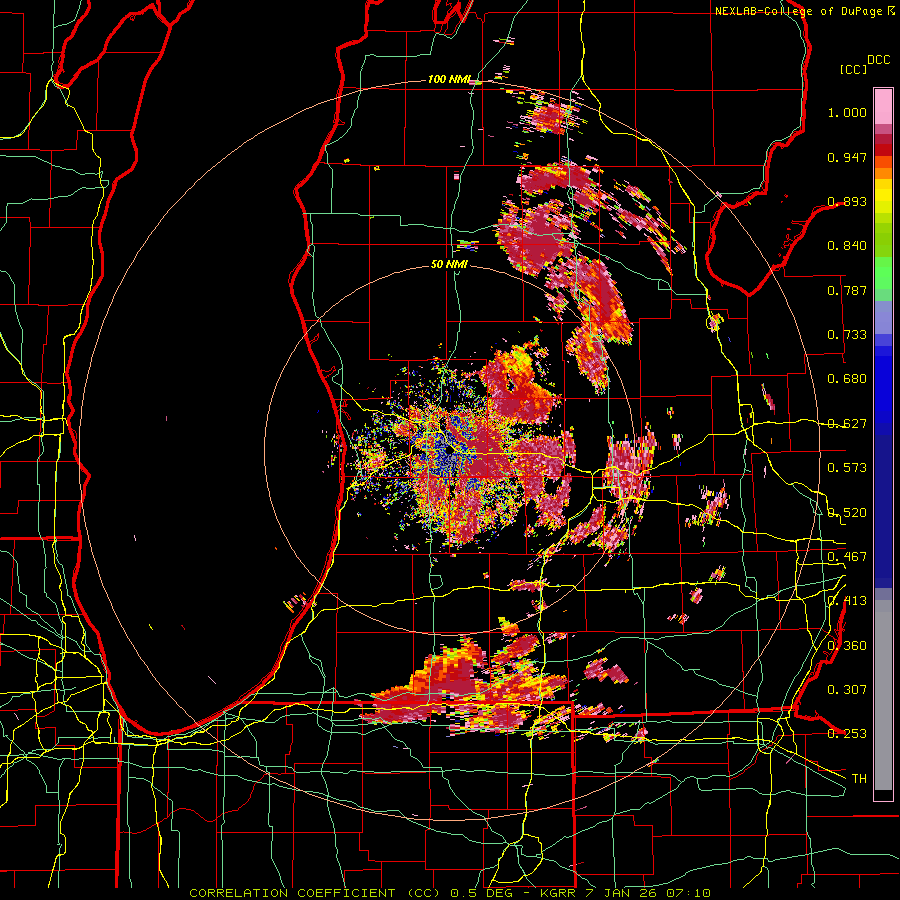Click the 07:10 timestamp in caption
Screen dimensions: 900x900
pos(688,893)
